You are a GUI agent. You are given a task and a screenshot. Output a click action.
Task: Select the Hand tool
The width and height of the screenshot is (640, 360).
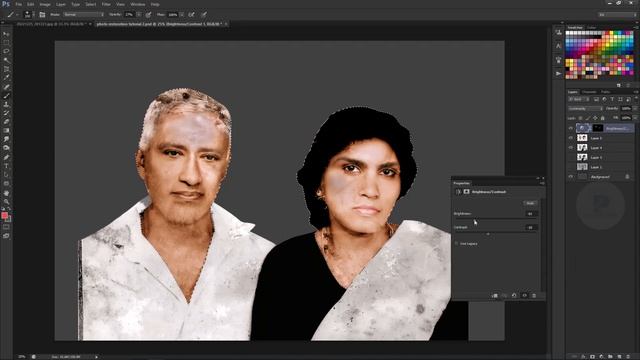[x=6, y=193]
